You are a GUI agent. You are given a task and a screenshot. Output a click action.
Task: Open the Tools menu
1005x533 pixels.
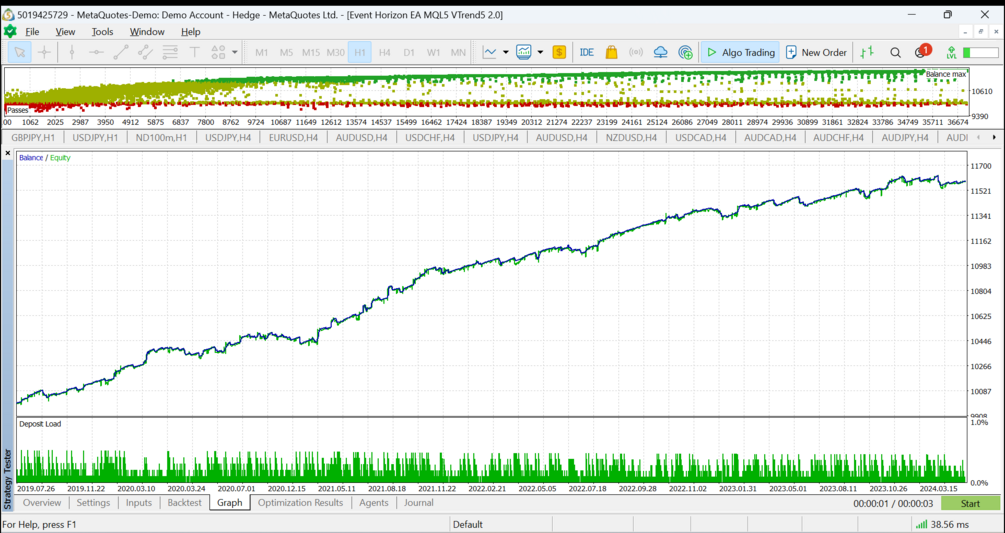click(x=103, y=31)
